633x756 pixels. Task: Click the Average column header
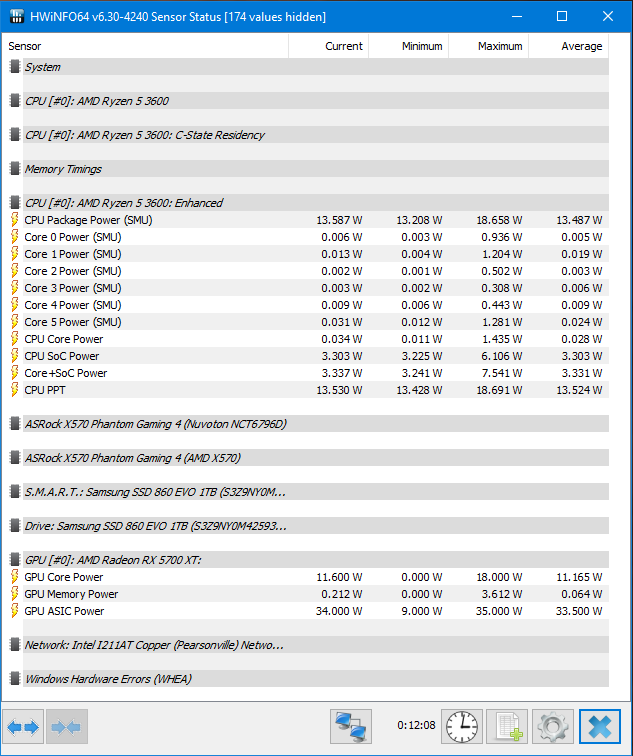569,46
